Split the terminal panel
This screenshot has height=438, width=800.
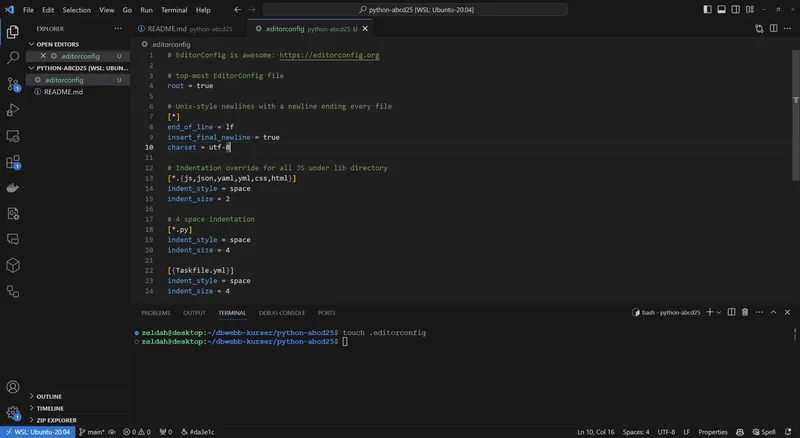pos(731,312)
